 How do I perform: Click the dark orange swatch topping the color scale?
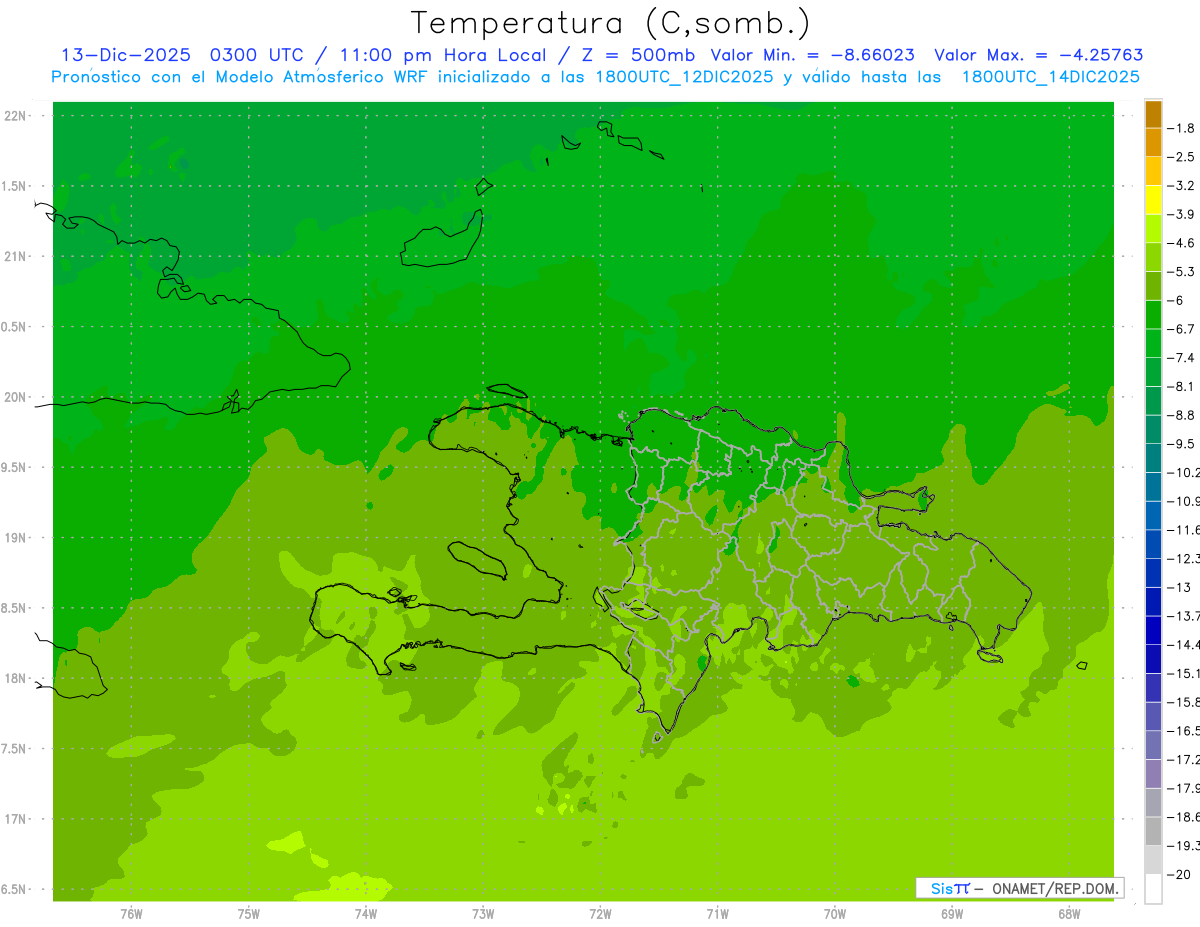1153,114
